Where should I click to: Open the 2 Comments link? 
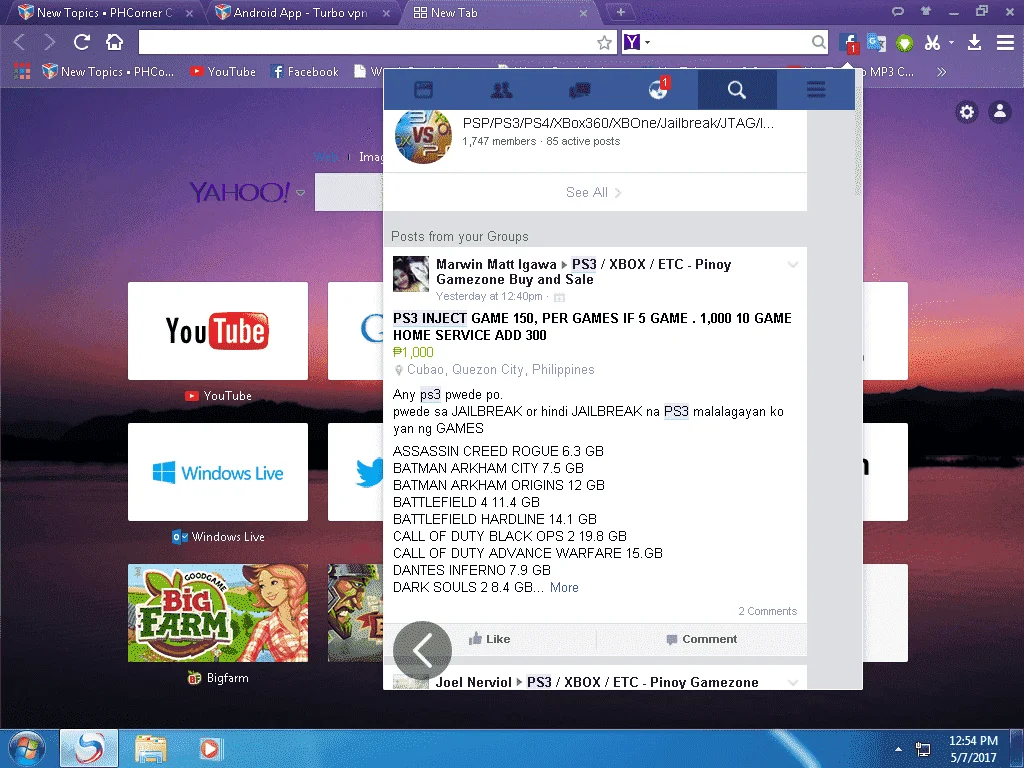coord(767,611)
